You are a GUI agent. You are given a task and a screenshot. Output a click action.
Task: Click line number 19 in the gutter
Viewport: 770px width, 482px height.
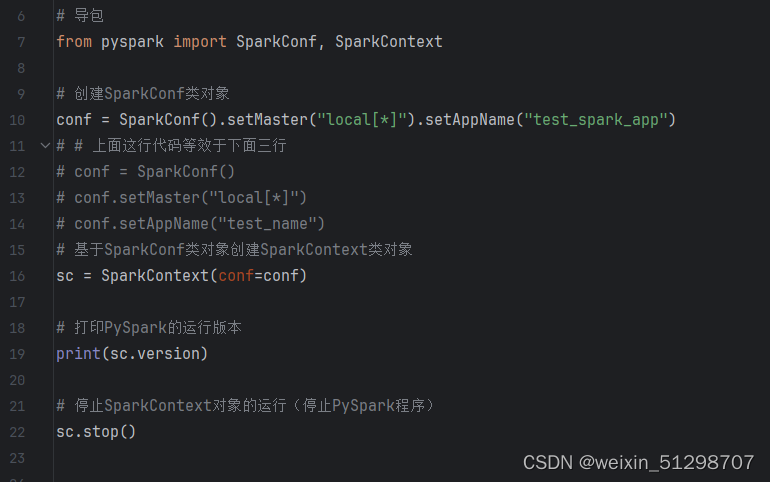click(x=17, y=354)
